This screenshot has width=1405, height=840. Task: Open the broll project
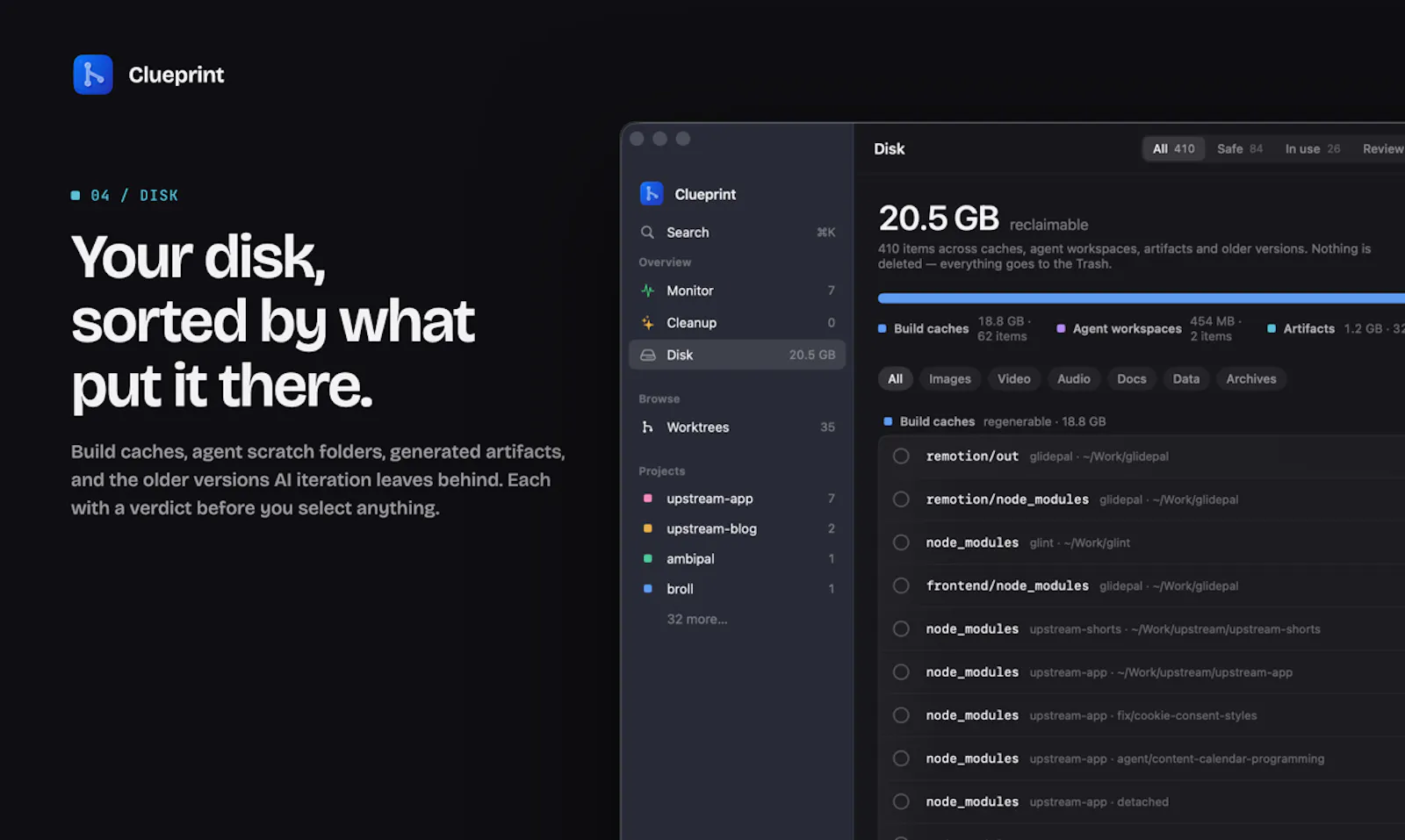point(738,589)
